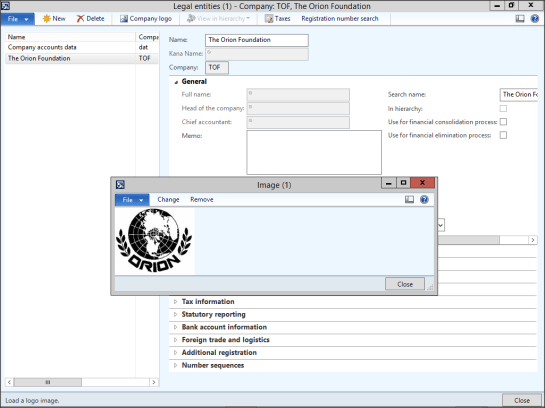545x408 pixels.
Task: Select the Company accounts data row
Action: pyautogui.click(x=82, y=47)
